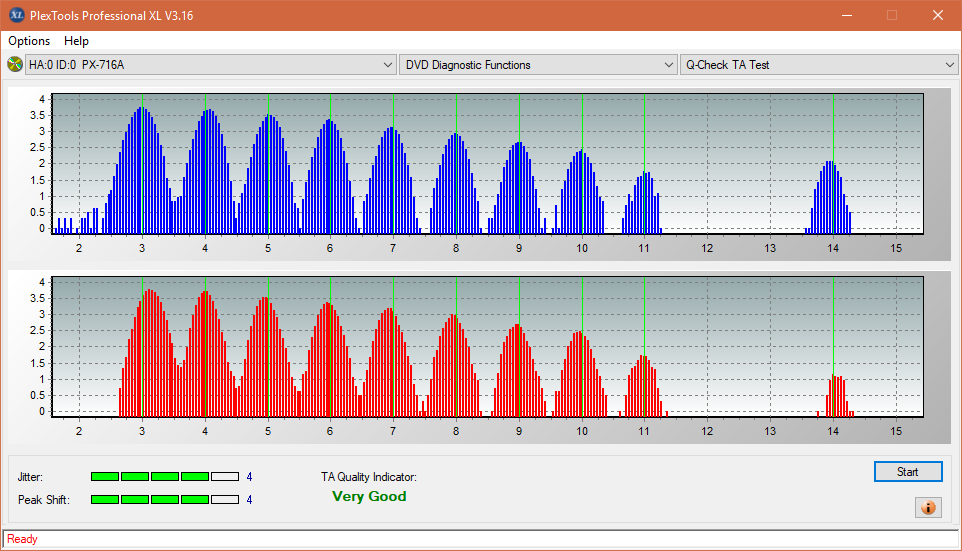
Task: Click the Very Good quality indicator text
Action: click(x=369, y=496)
